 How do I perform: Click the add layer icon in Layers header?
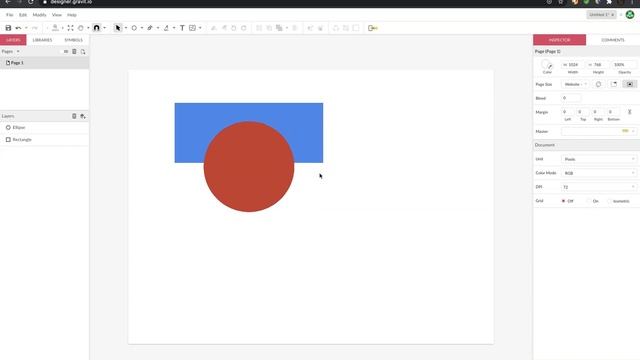click(x=83, y=116)
